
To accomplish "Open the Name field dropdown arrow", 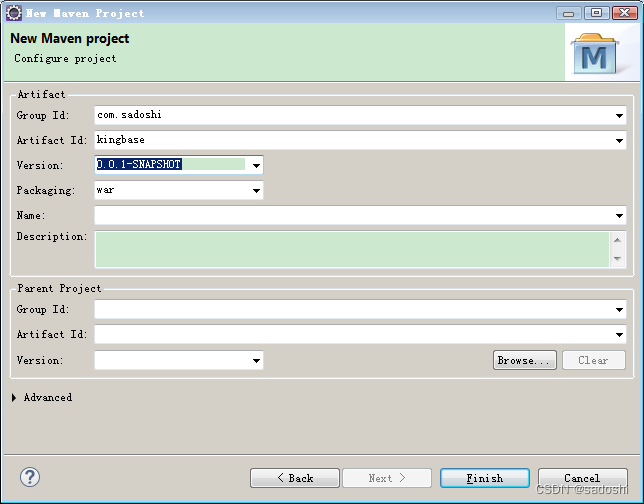I will point(619,216).
